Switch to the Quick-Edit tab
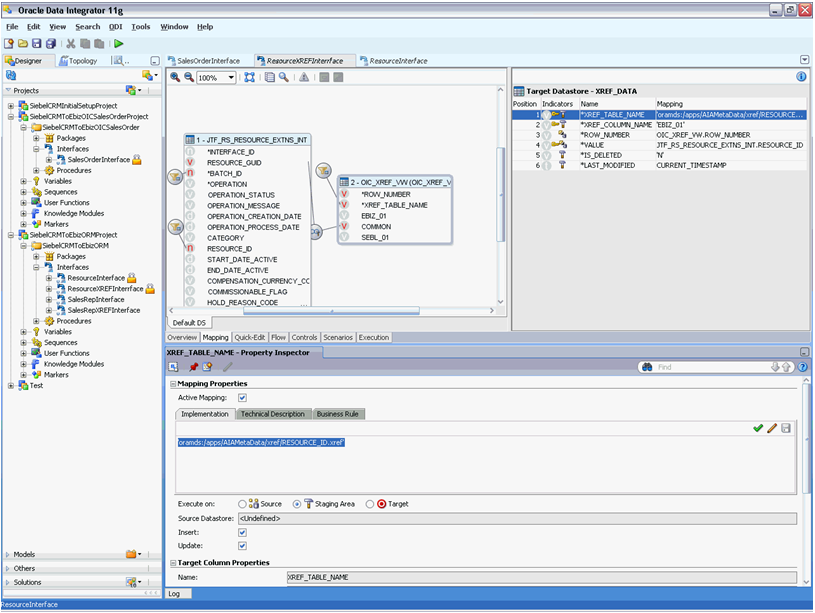Image resolution: width=815 pixels, height=613 pixels. click(x=249, y=337)
